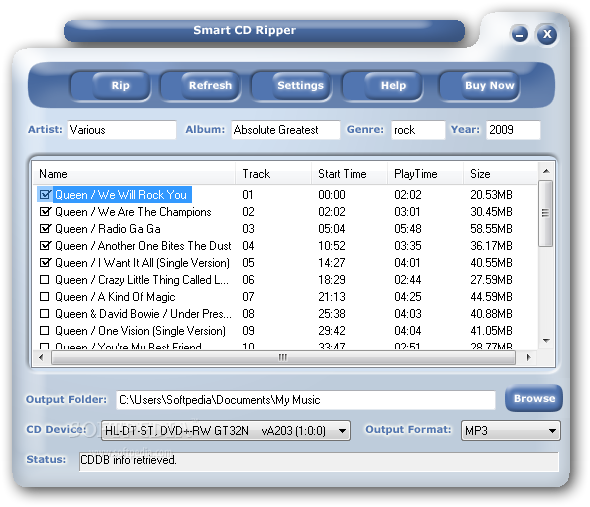The image size is (590, 507).
Task: Click the horizontal scrollbar thumb
Action: pos(283,357)
